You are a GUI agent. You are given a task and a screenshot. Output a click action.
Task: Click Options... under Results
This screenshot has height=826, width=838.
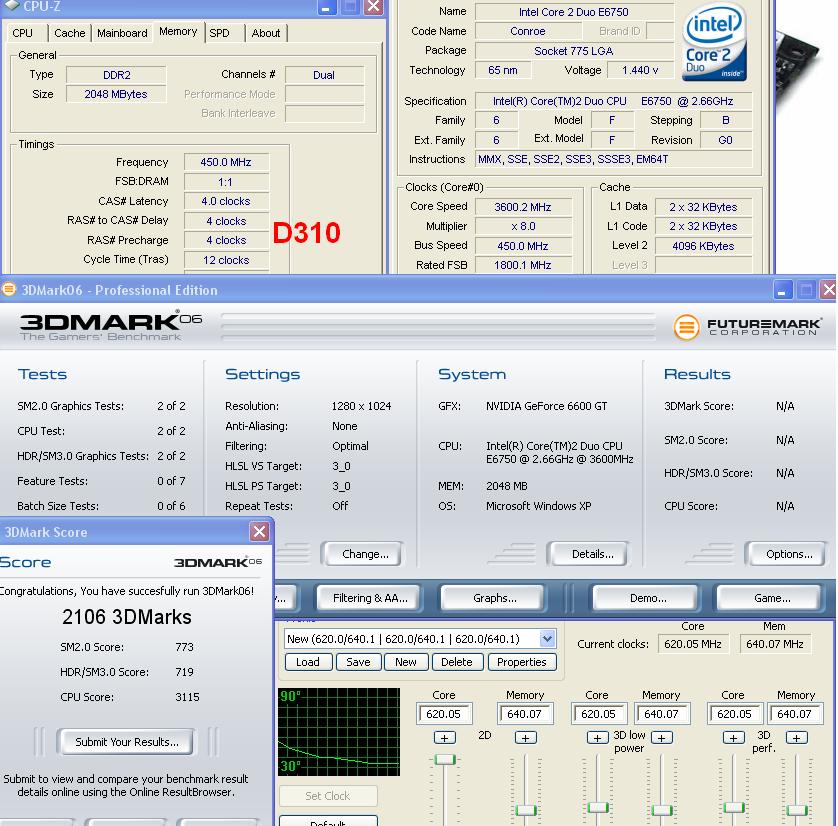click(x=789, y=554)
